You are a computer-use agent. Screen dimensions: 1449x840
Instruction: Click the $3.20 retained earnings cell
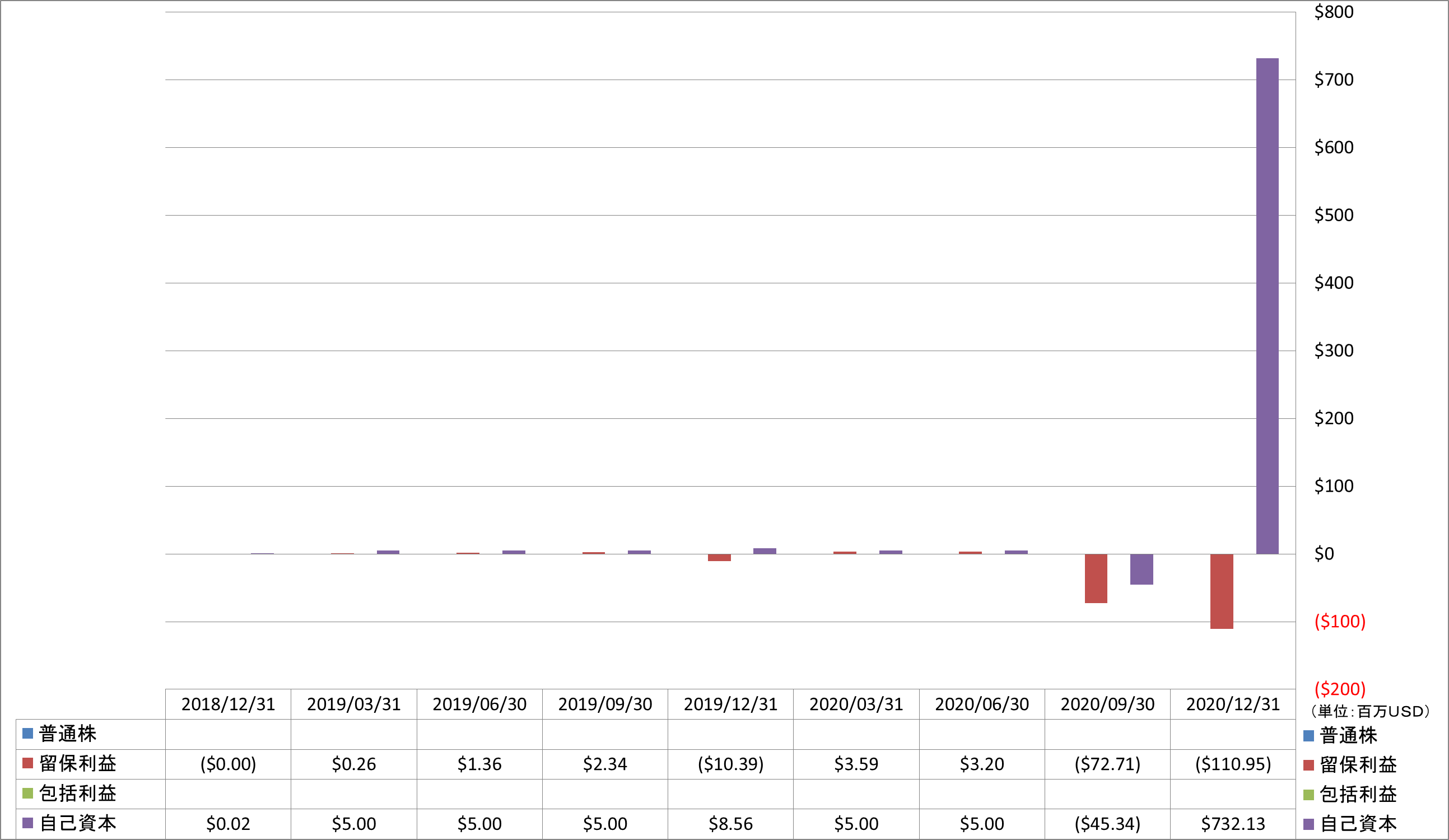pos(982,764)
